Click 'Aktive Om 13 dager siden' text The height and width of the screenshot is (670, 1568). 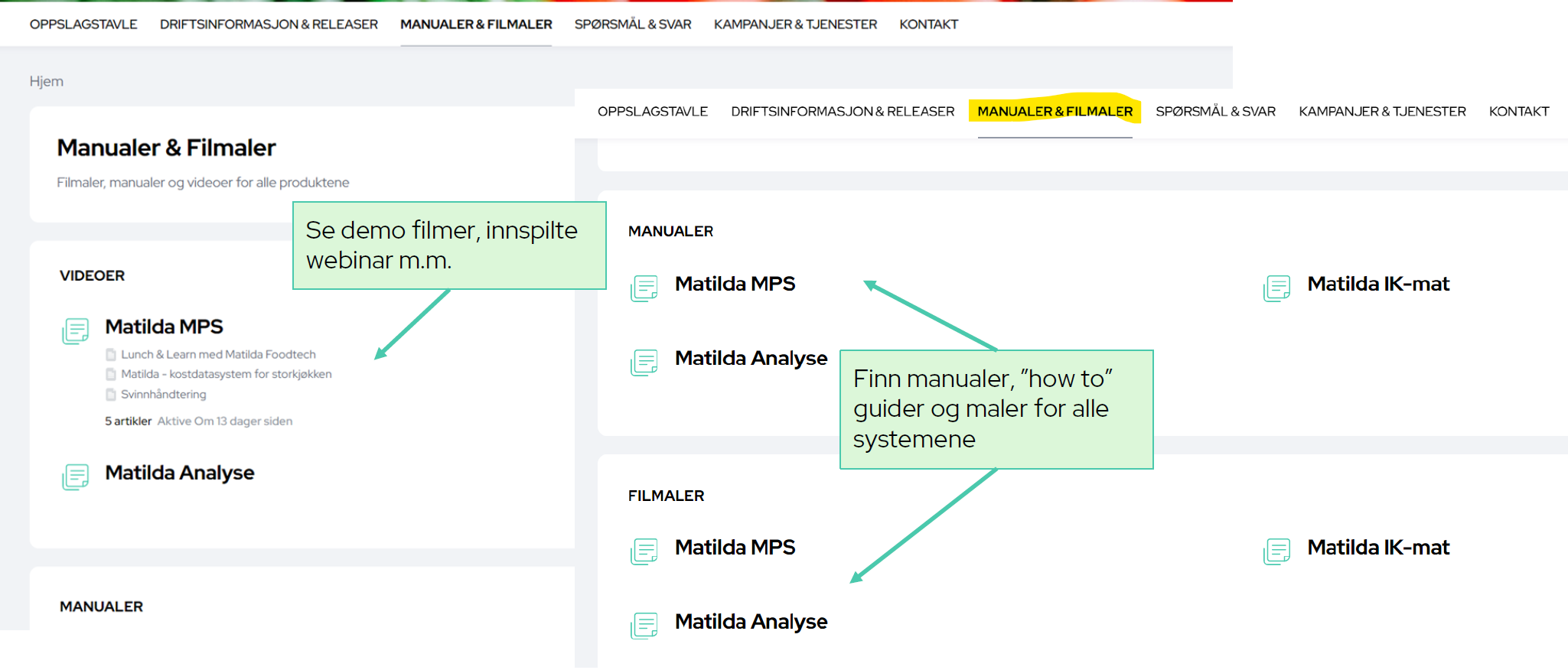pos(225,421)
